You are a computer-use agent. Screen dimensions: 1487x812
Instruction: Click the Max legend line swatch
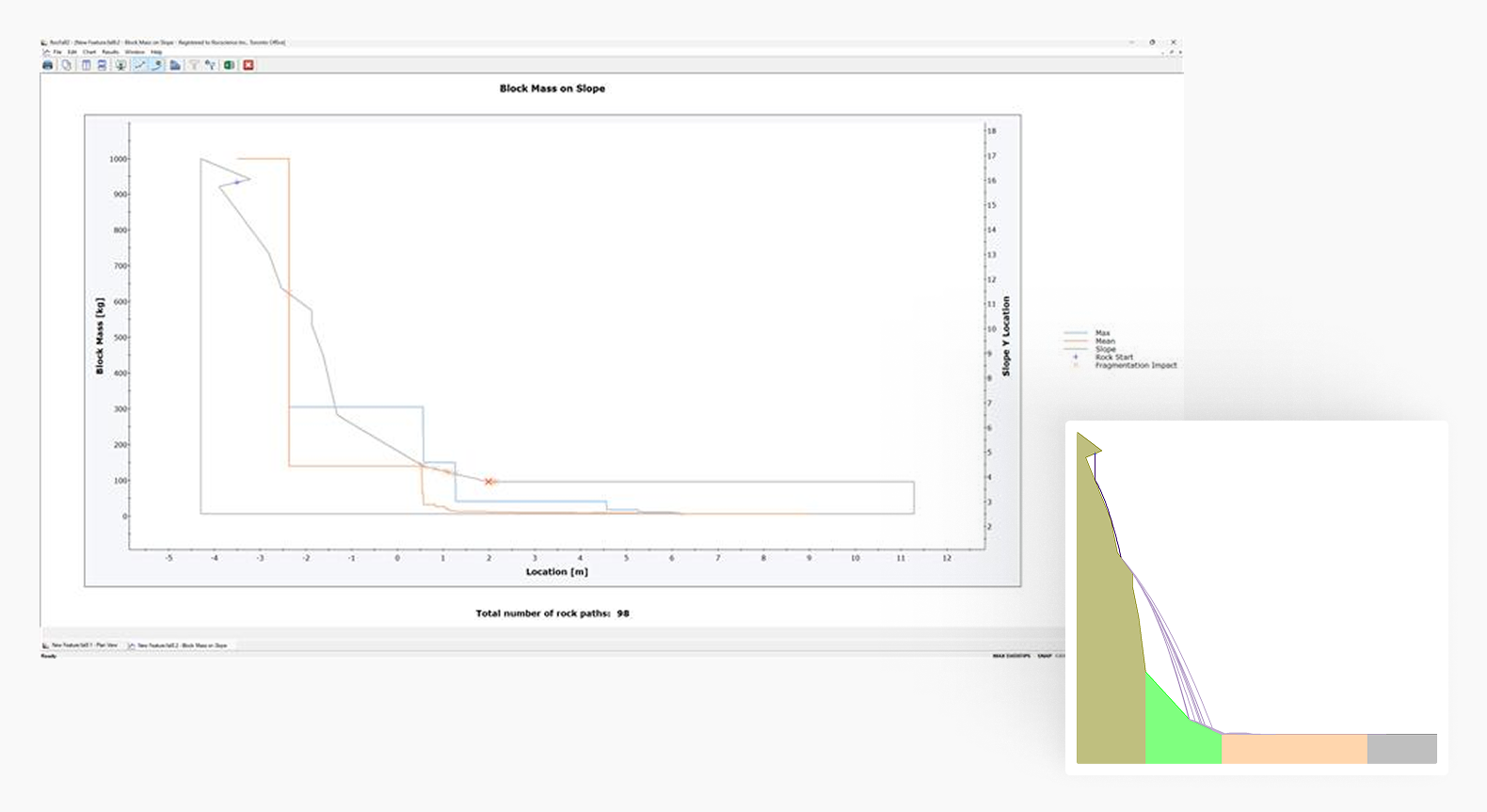pyautogui.click(x=1075, y=333)
